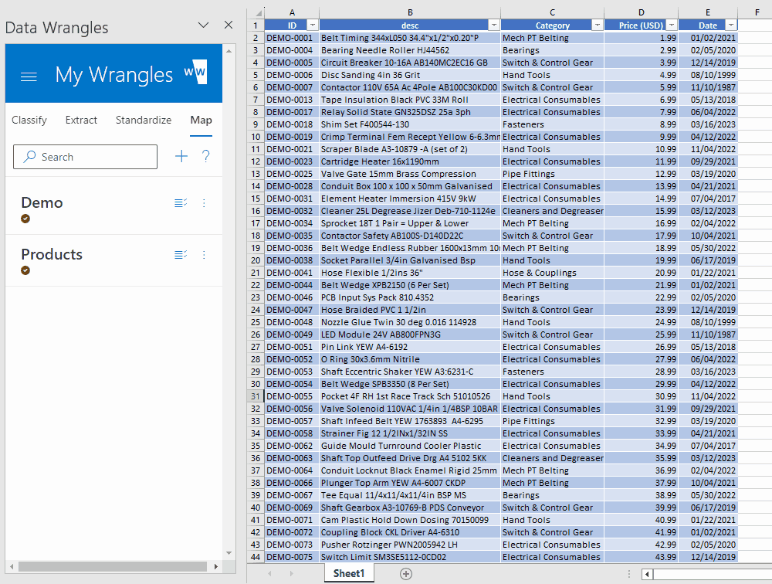Select all cells corner button
The width and height of the screenshot is (772, 584).
coord(256,12)
